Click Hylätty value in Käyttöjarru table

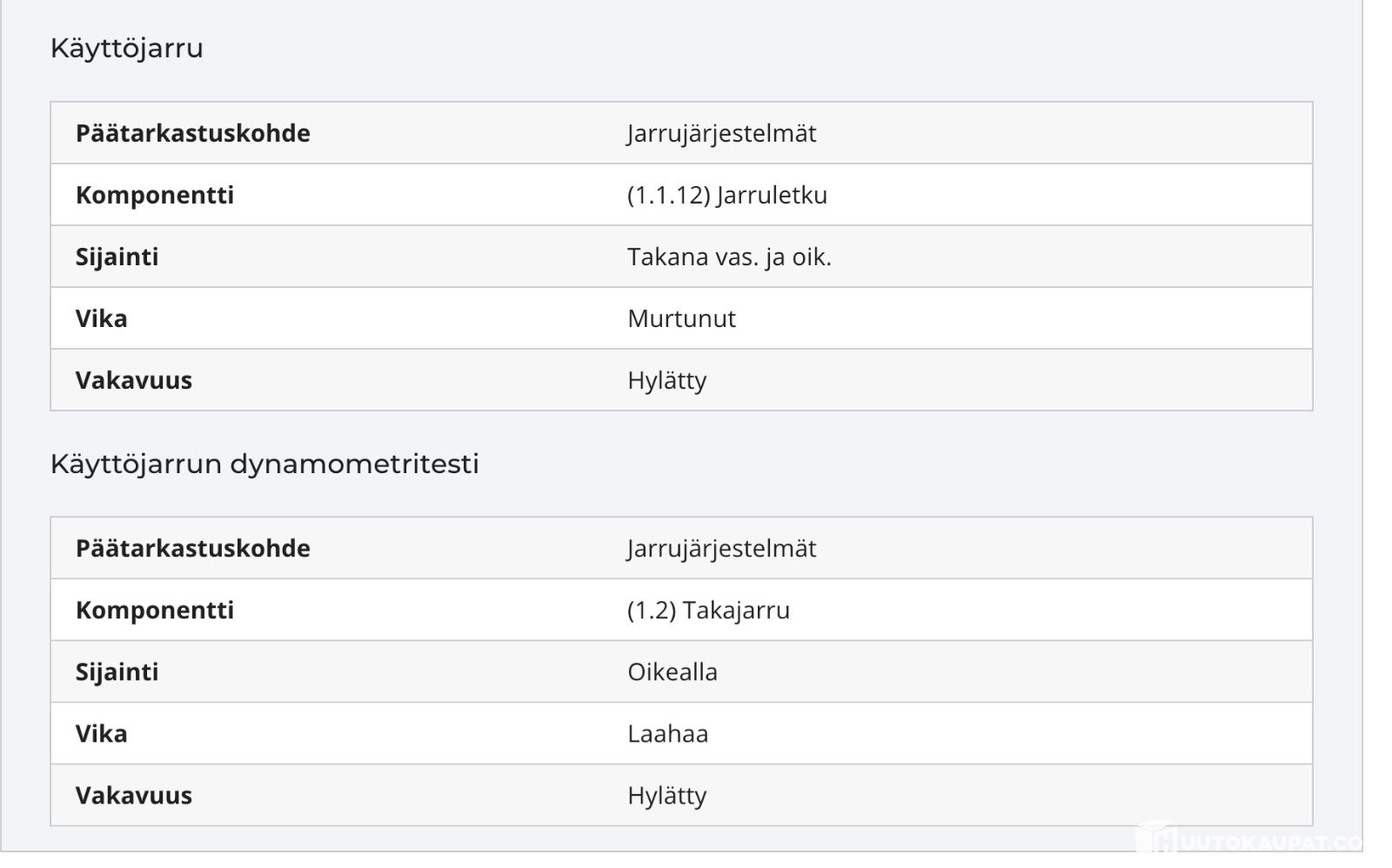click(x=667, y=380)
